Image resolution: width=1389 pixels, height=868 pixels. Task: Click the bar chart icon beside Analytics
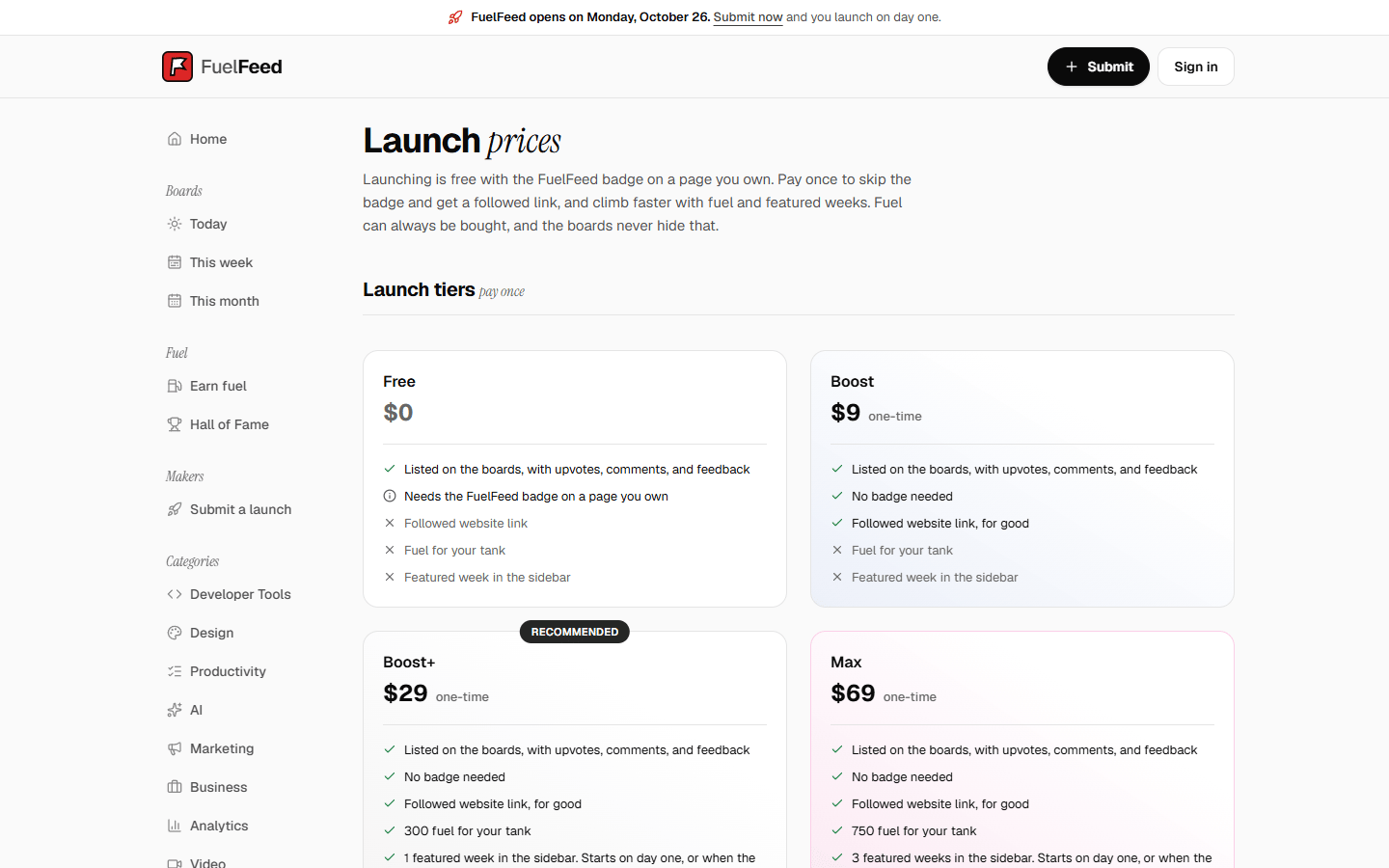coord(175,826)
